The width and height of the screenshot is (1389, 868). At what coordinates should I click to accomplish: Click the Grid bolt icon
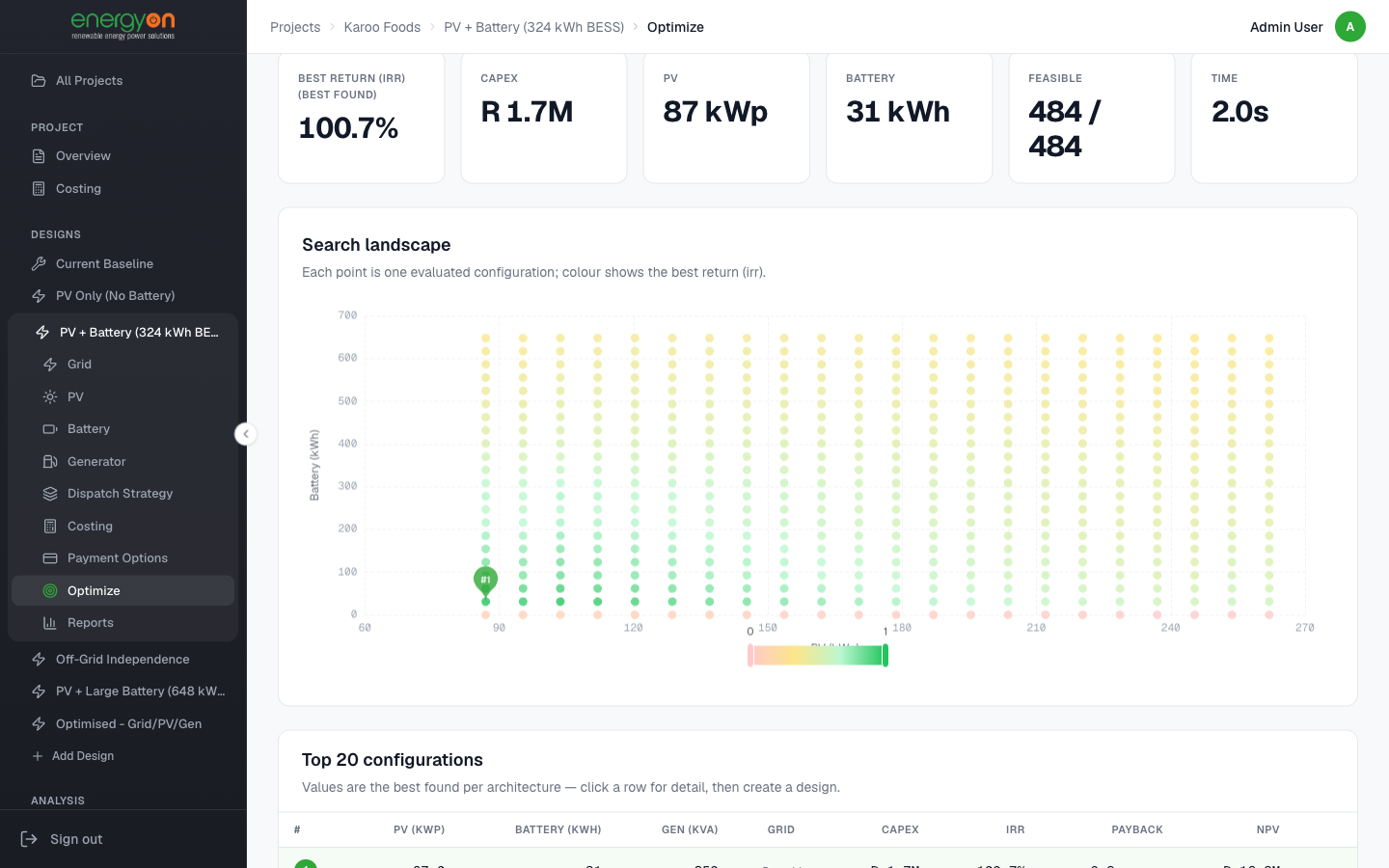click(50, 365)
